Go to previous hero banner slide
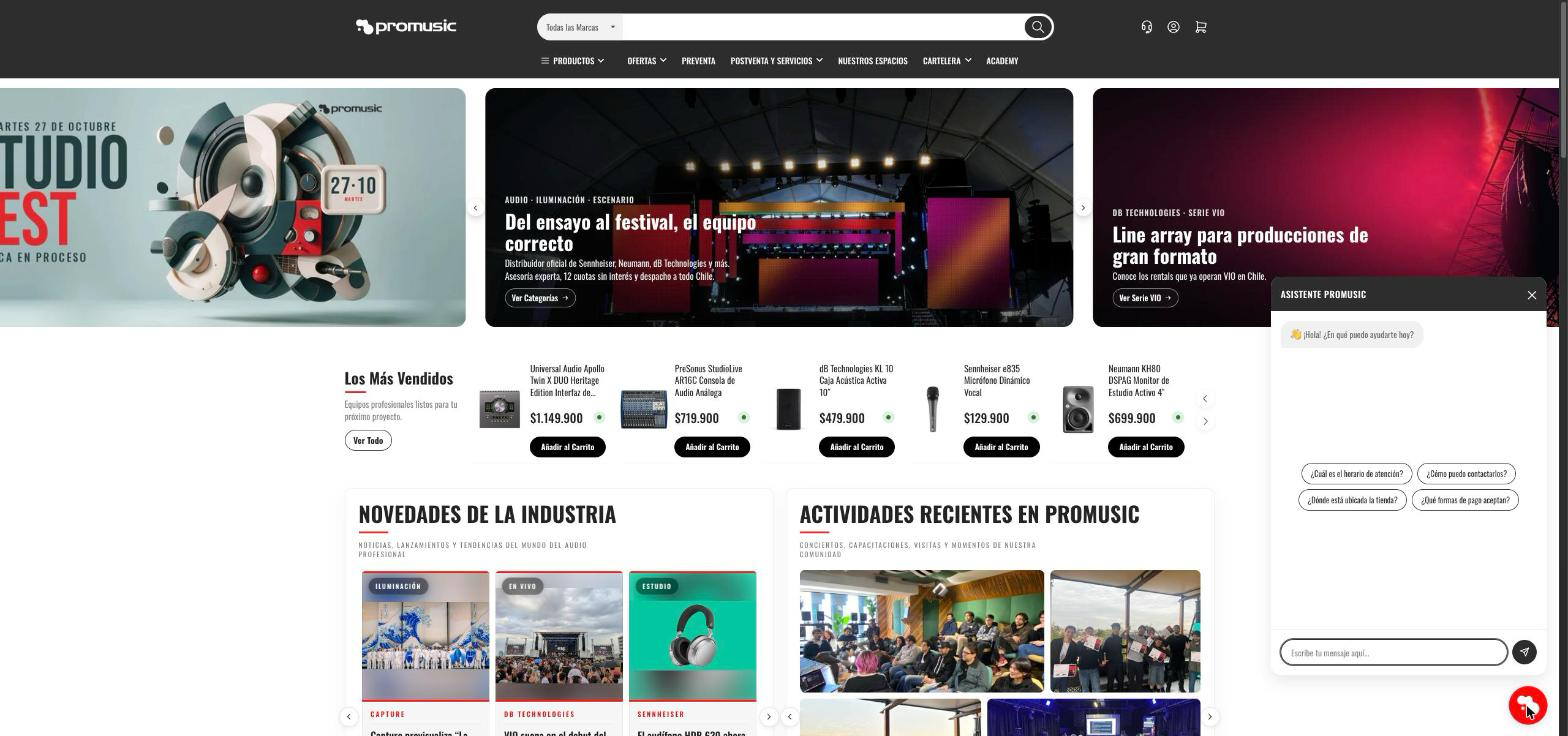The width and height of the screenshot is (1568, 736). tap(475, 208)
